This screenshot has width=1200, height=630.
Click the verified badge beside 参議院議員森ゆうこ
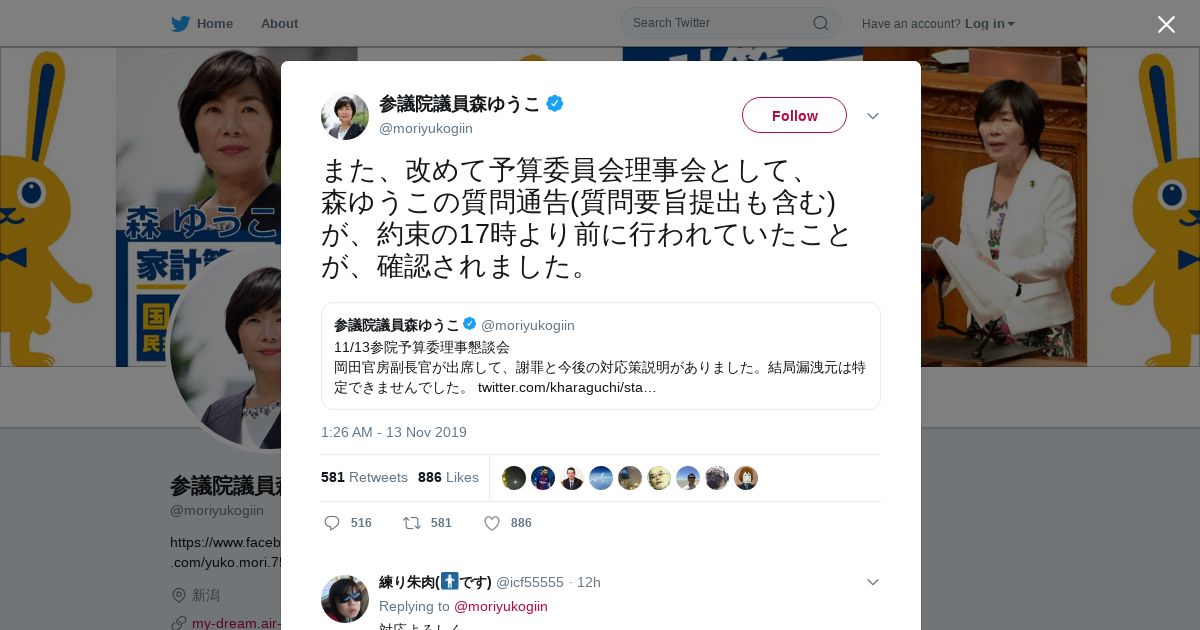(554, 103)
